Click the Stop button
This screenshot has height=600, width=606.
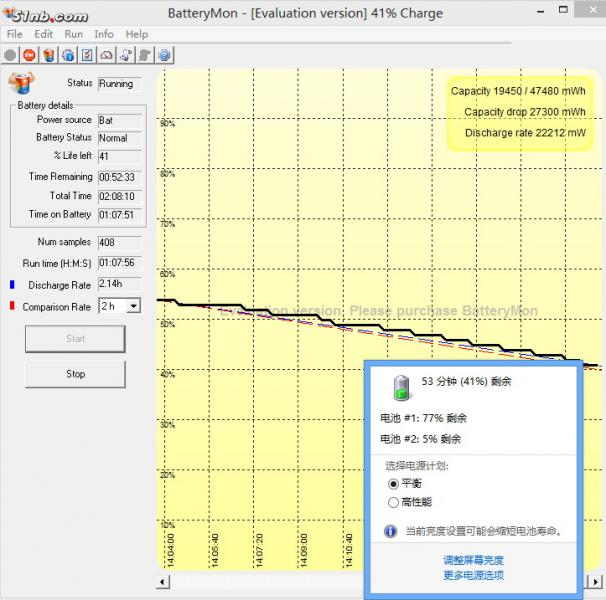pos(75,374)
